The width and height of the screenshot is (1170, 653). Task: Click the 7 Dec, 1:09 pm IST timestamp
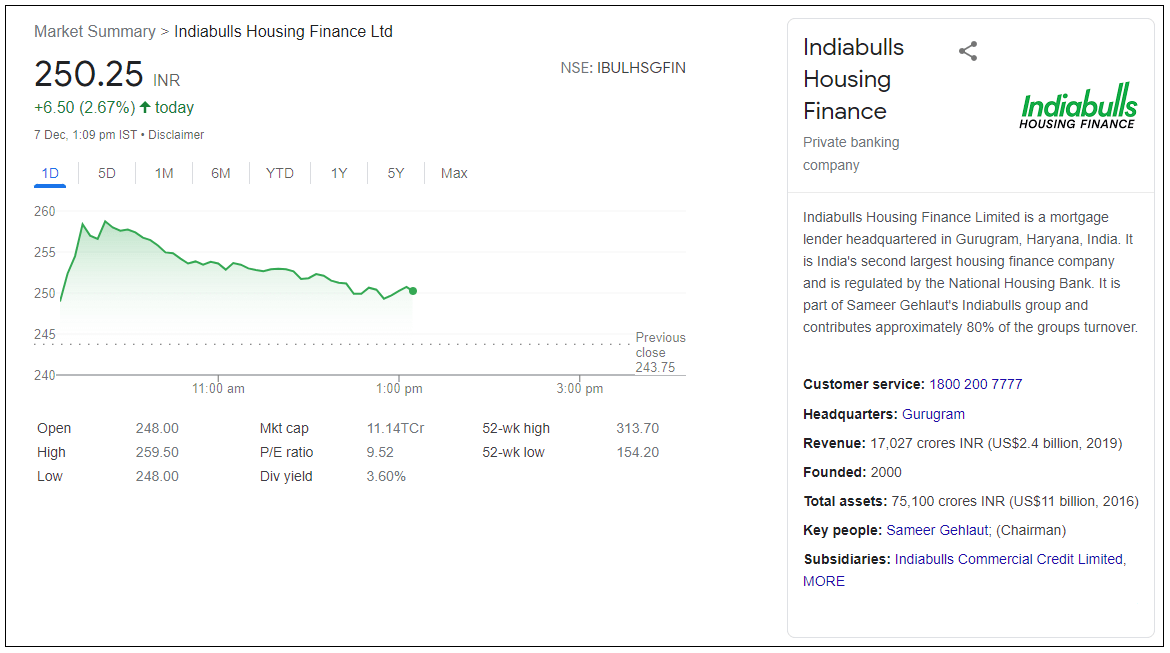[85, 135]
